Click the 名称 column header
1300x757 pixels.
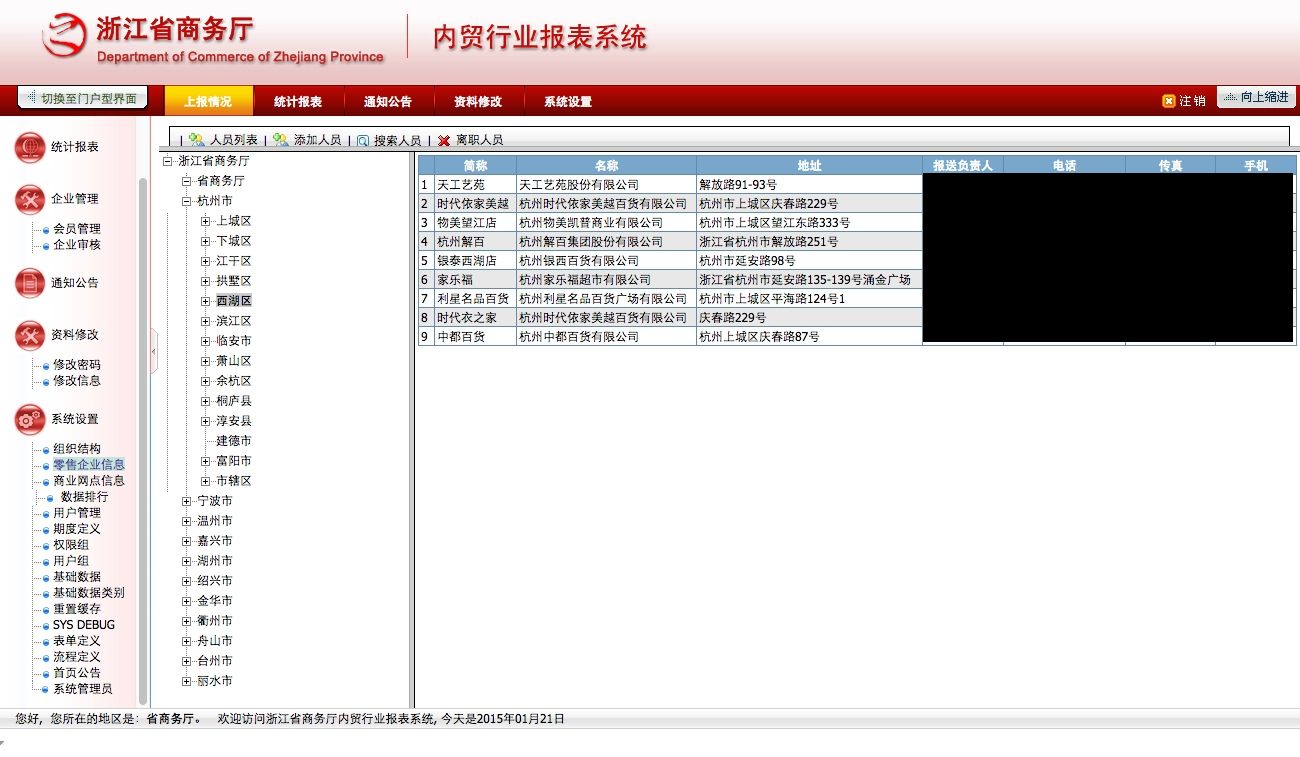coord(606,166)
